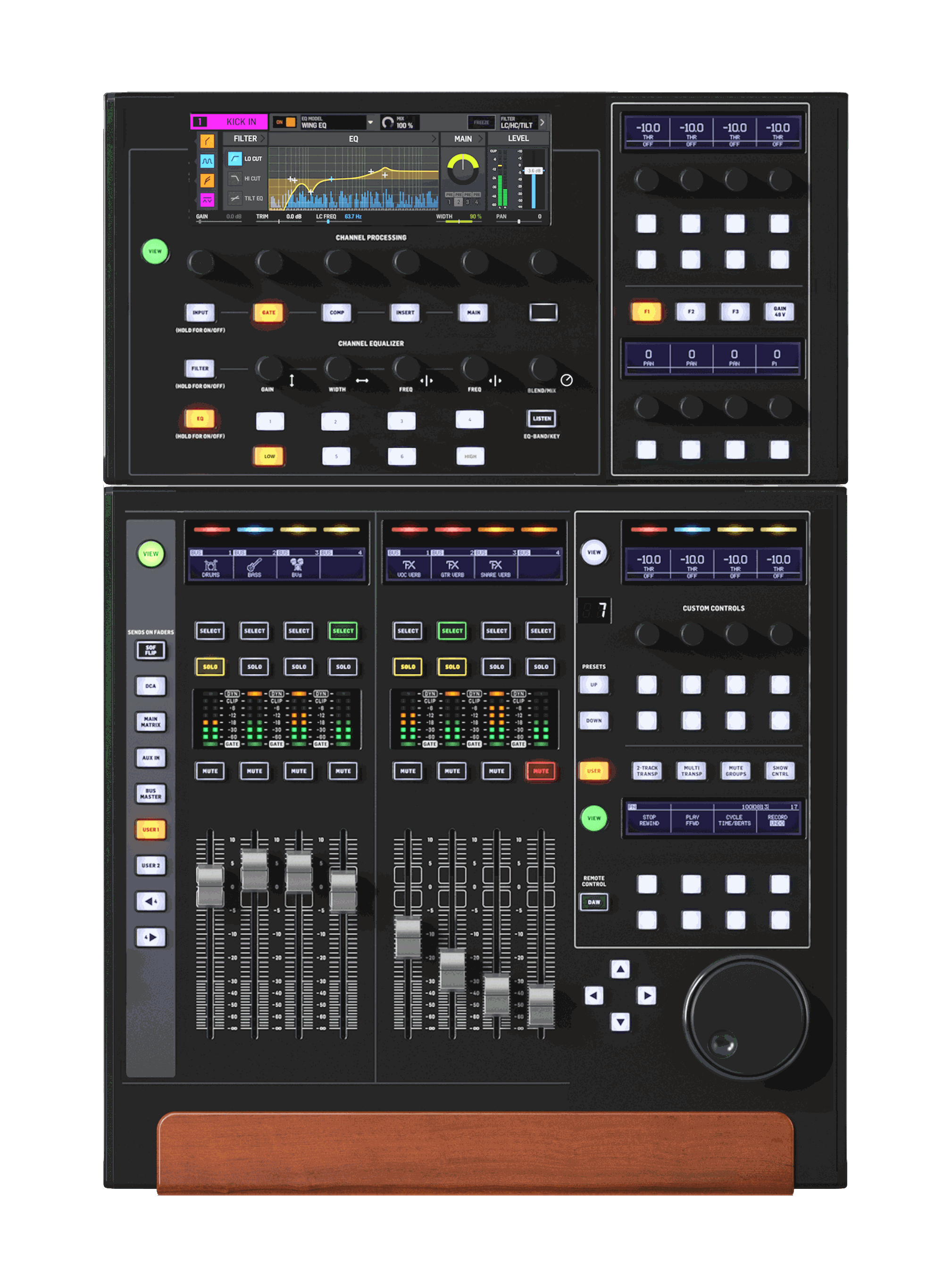Click the DRUMS bus icon
The width and height of the screenshot is (952, 1288).
(x=210, y=565)
